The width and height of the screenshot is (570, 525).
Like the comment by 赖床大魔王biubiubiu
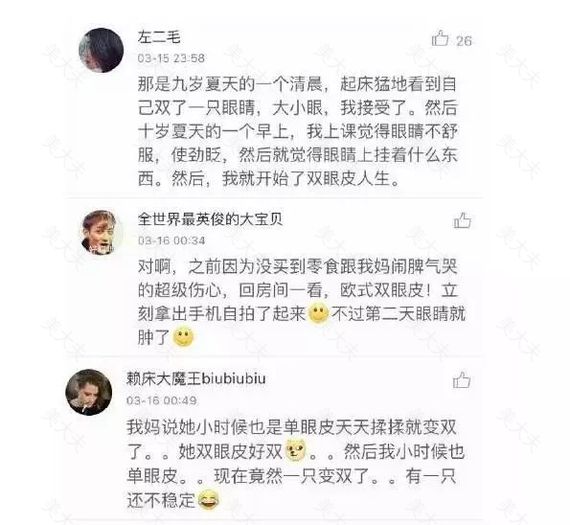tap(461, 380)
